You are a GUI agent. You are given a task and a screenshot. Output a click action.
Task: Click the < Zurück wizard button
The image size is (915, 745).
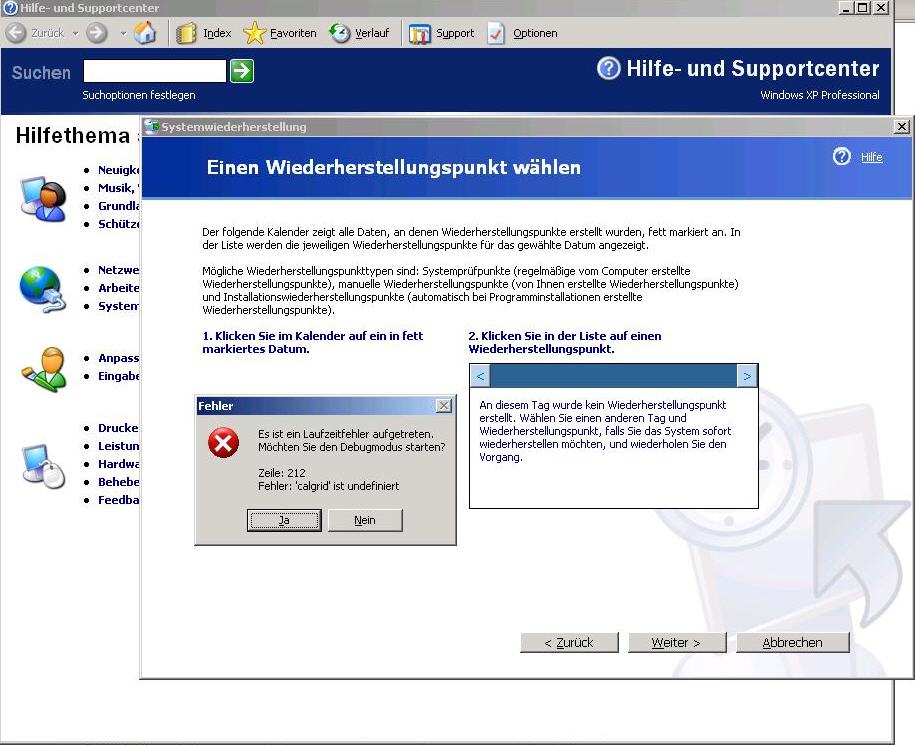click(x=569, y=642)
